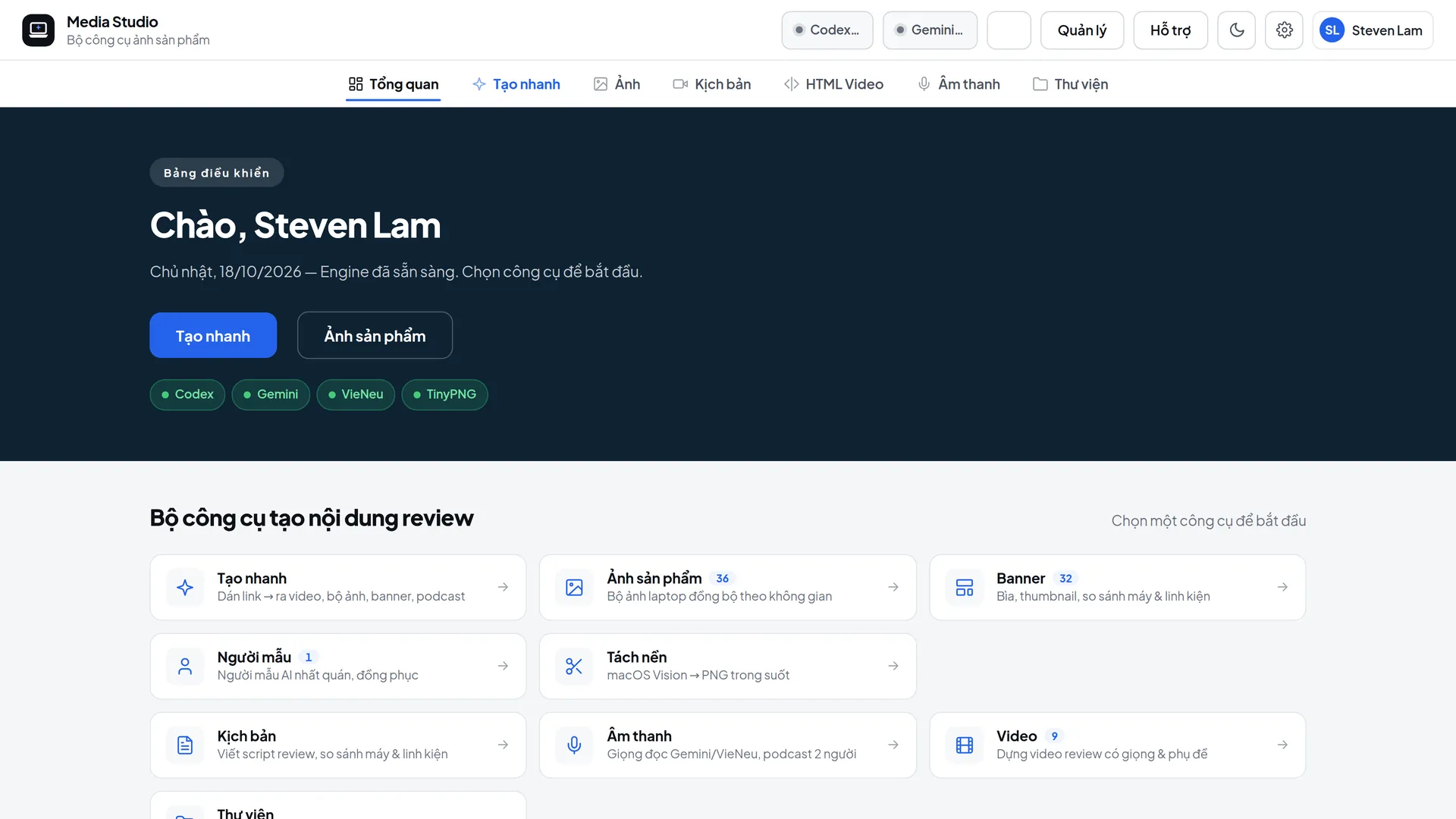Viewport: 1456px width, 819px height.
Task: Click the microphone icon on Âm thanh card
Action: (x=574, y=745)
